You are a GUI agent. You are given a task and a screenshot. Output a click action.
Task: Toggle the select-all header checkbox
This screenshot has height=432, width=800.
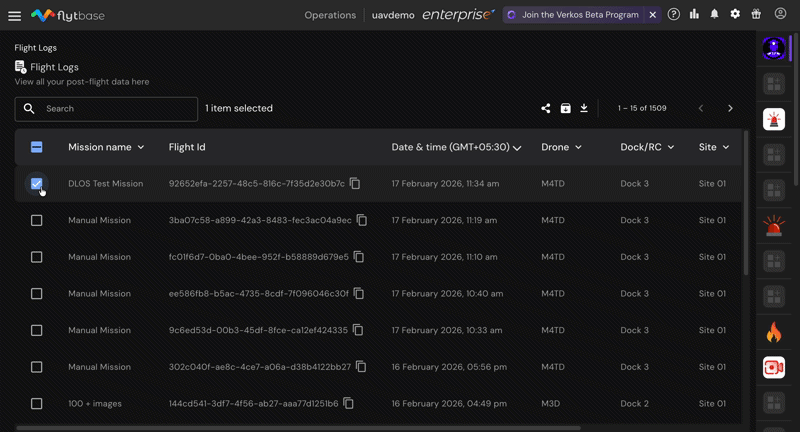37,147
